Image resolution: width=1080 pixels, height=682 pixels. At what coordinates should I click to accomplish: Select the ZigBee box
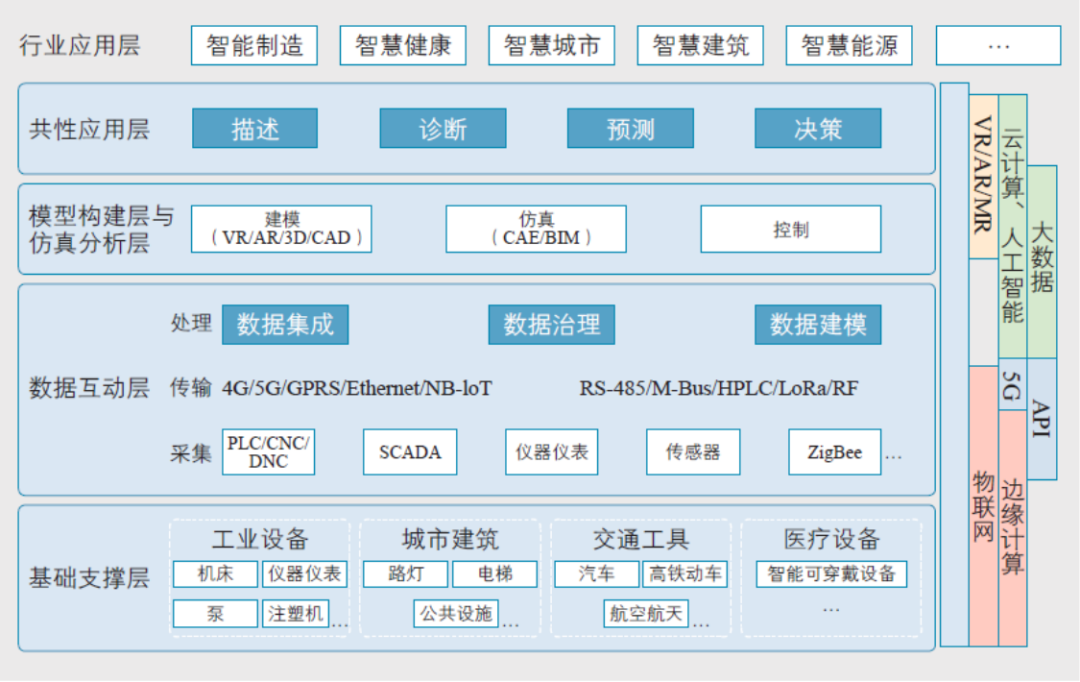click(x=834, y=452)
